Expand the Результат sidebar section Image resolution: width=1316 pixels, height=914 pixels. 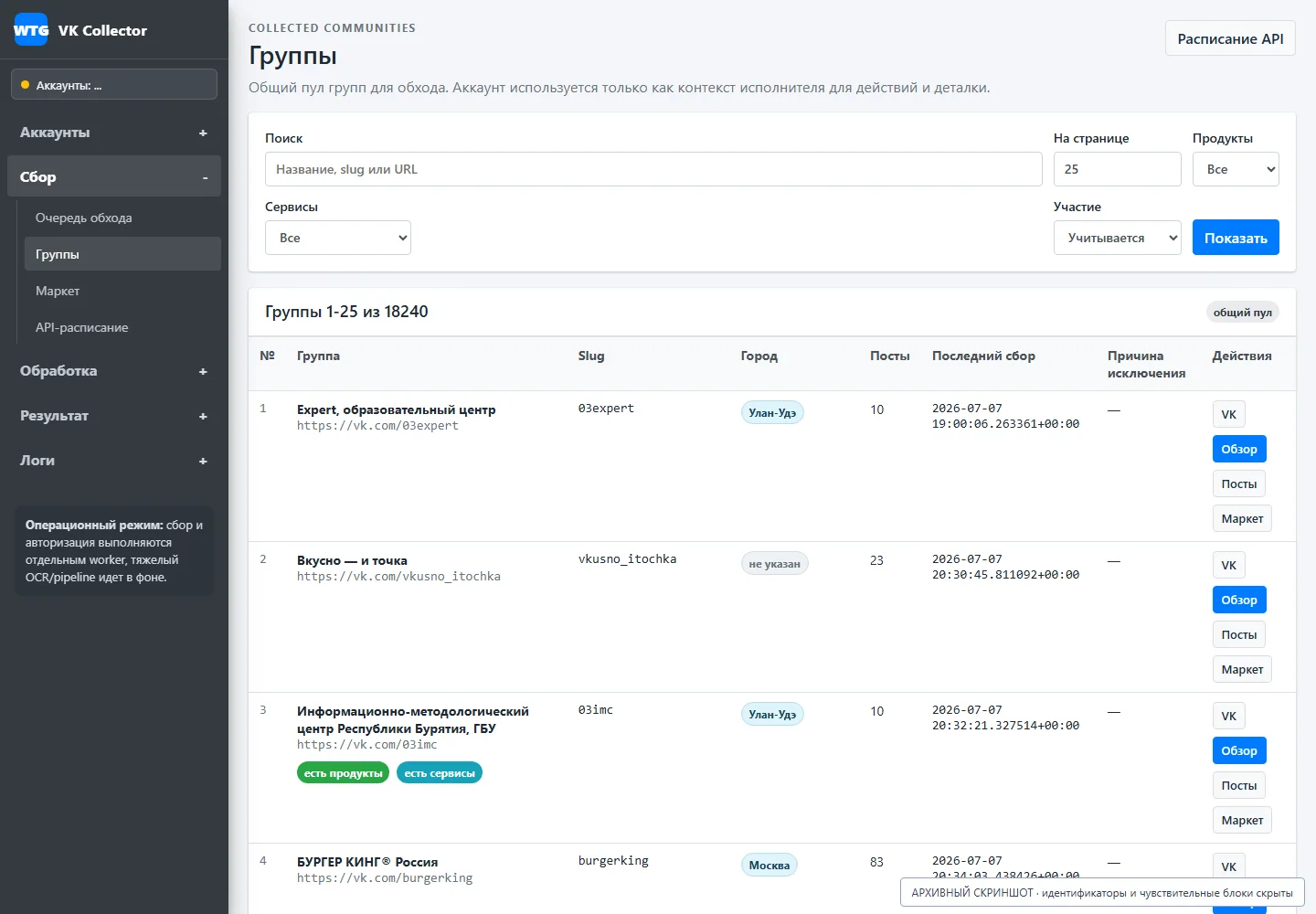(114, 416)
